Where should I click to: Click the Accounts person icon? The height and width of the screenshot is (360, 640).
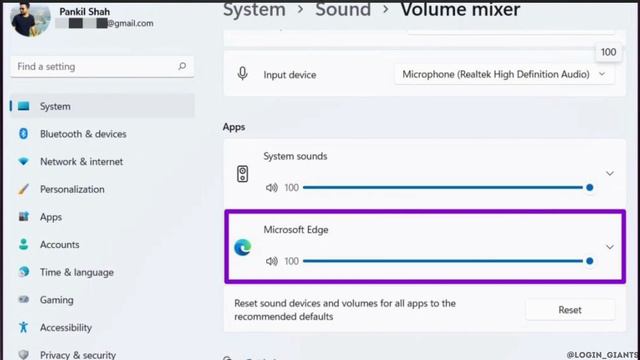tap(24, 244)
